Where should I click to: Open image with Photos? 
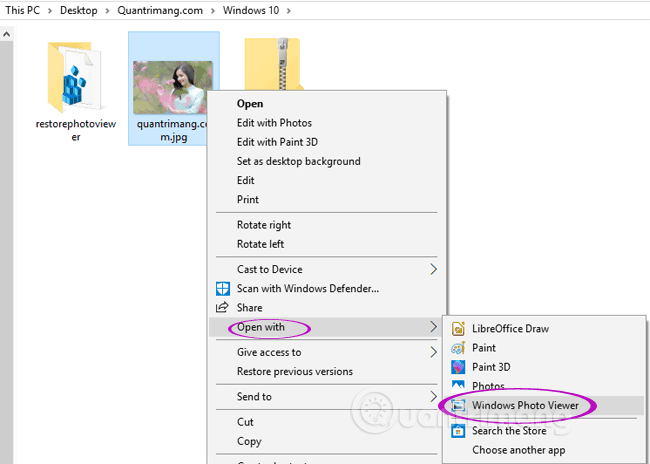coord(544,386)
